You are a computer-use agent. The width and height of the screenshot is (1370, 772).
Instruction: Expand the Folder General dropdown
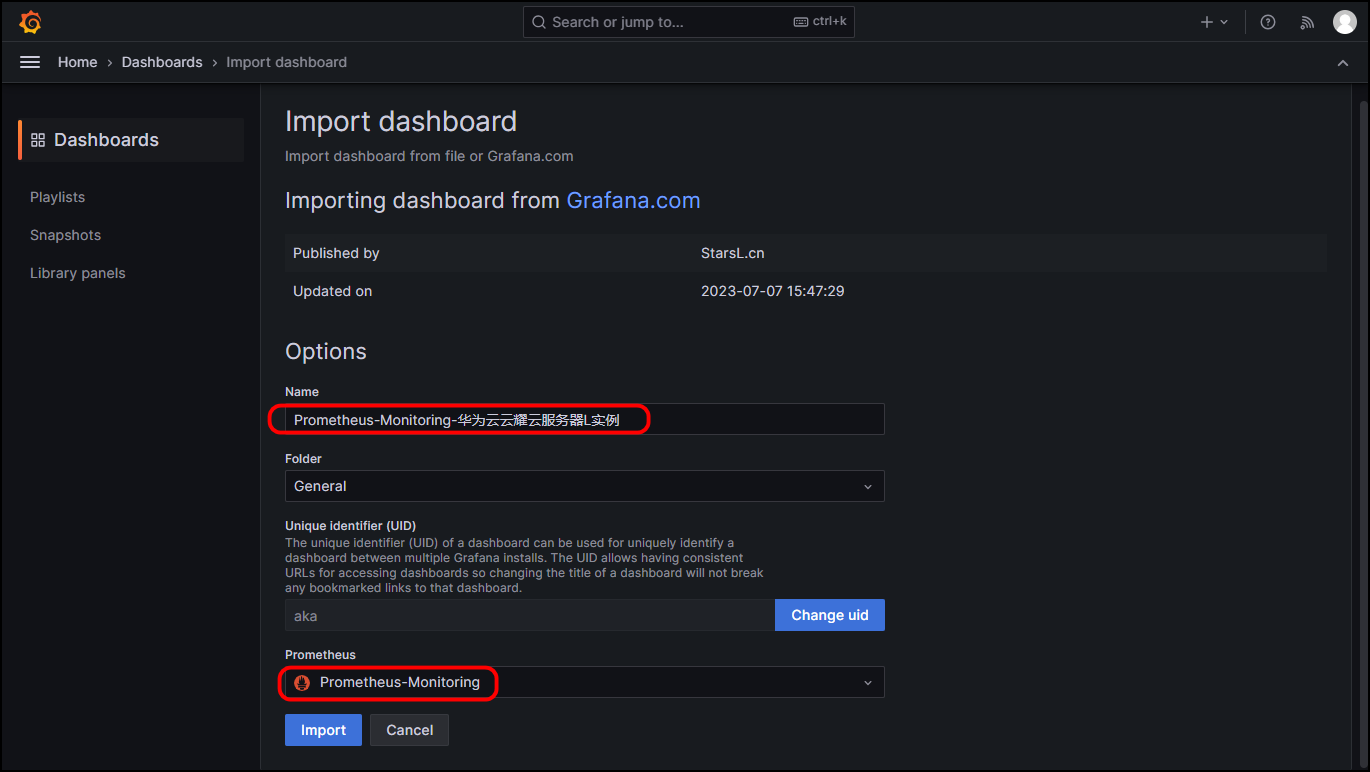[585, 486]
